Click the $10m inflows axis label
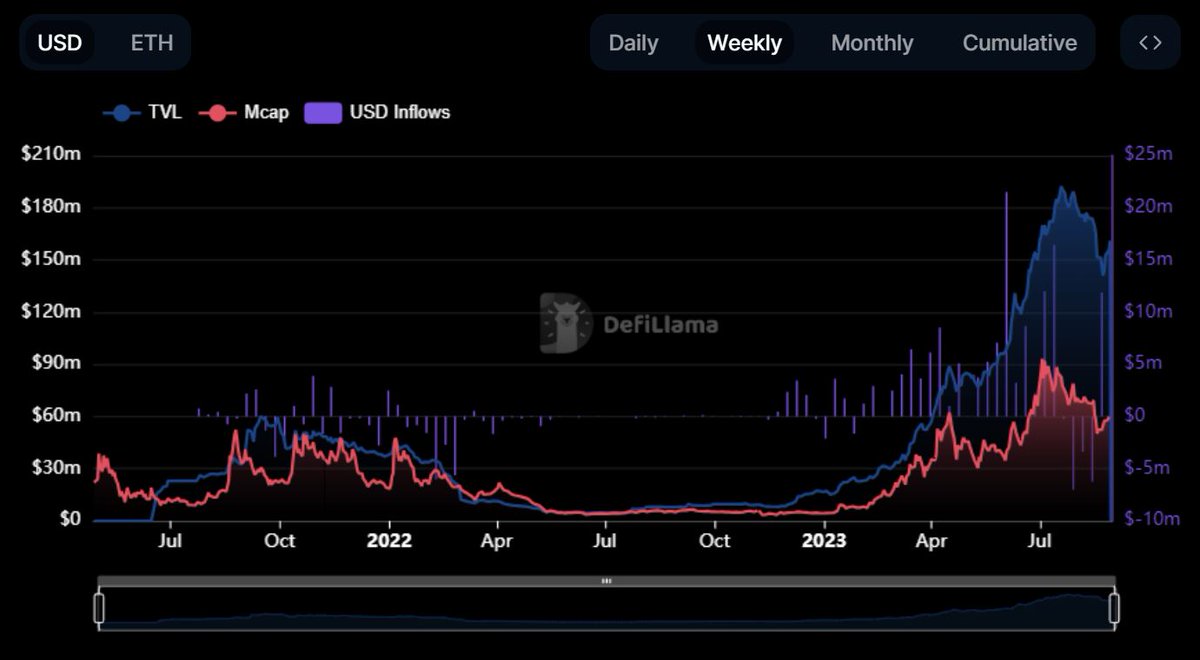The width and height of the screenshot is (1200, 660). coord(1147,311)
